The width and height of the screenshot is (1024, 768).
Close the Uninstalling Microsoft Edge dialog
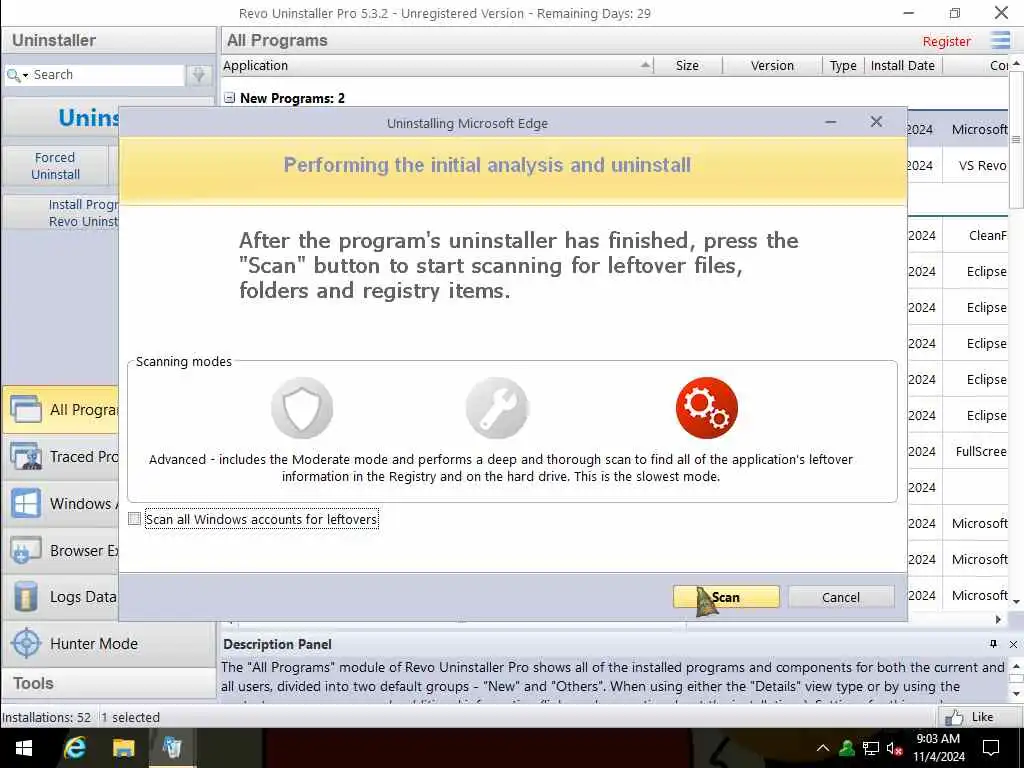[876, 122]
